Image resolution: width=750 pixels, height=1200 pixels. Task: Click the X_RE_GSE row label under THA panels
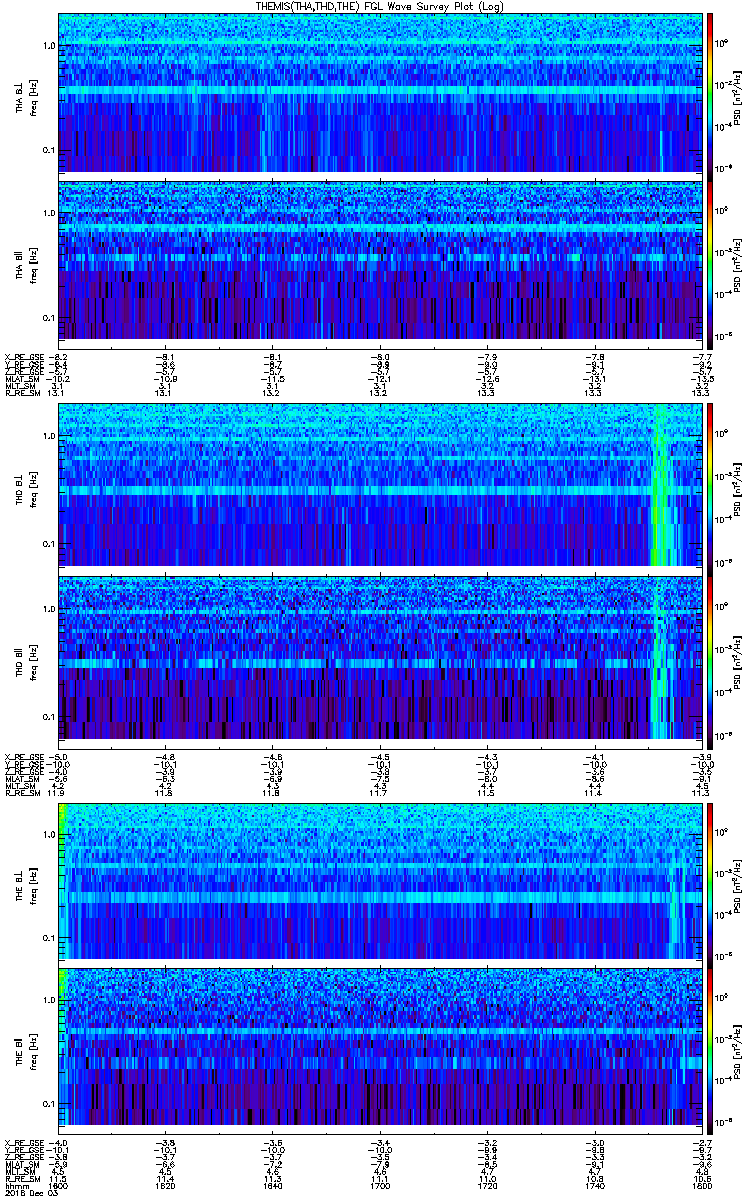pos(23,356)
